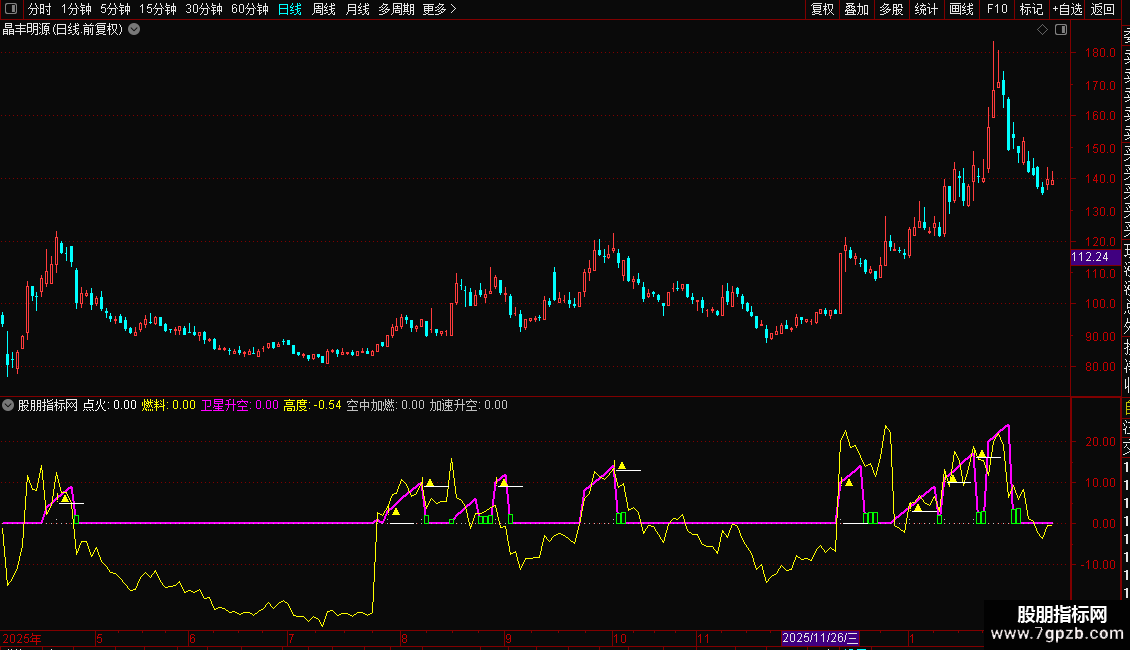This screenshot has width=1130, height=650.
Task: Open the 统计 statistics tool
Action: [926, 9]
